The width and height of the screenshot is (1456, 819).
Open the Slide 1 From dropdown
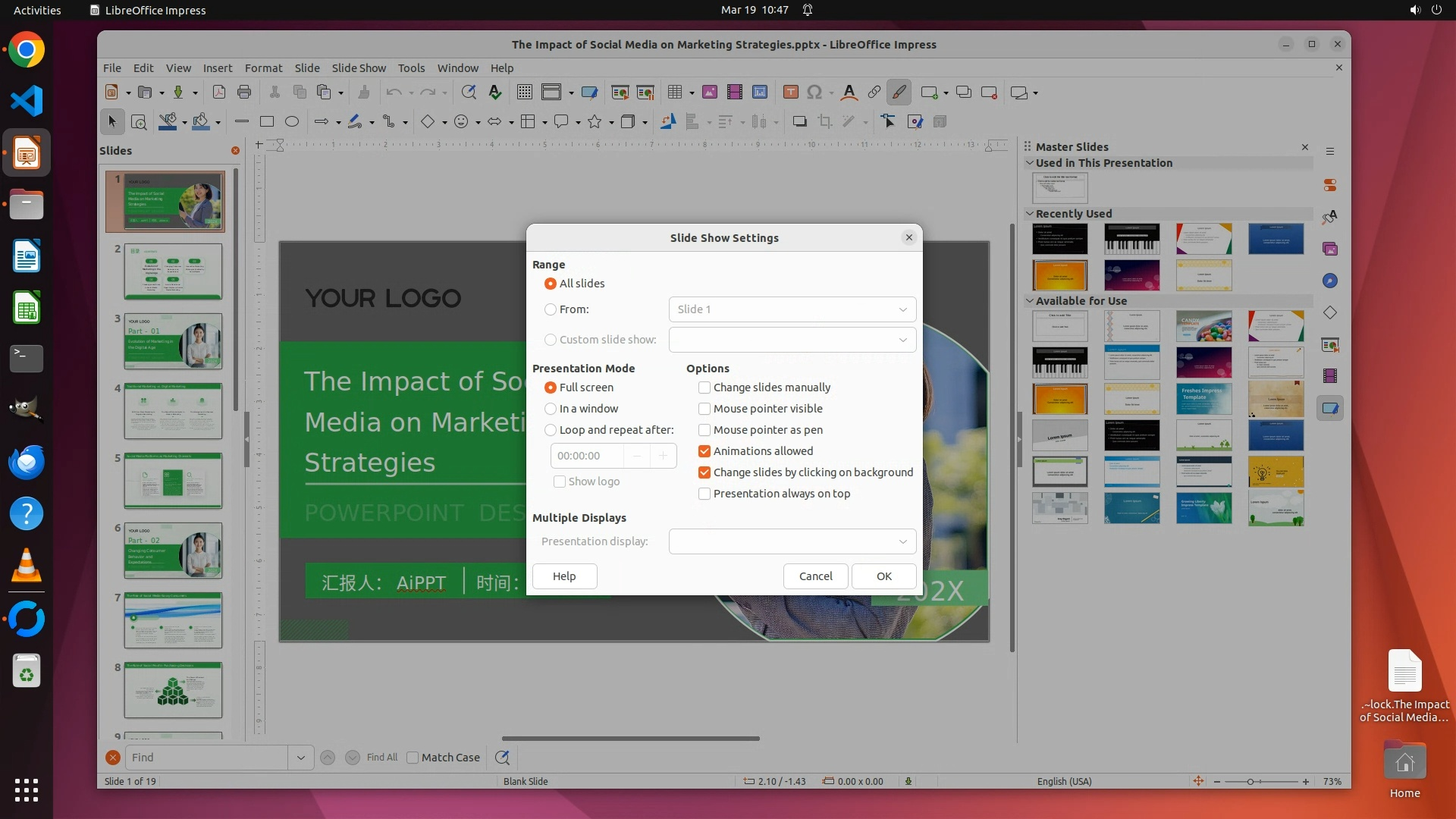(792, 309)
